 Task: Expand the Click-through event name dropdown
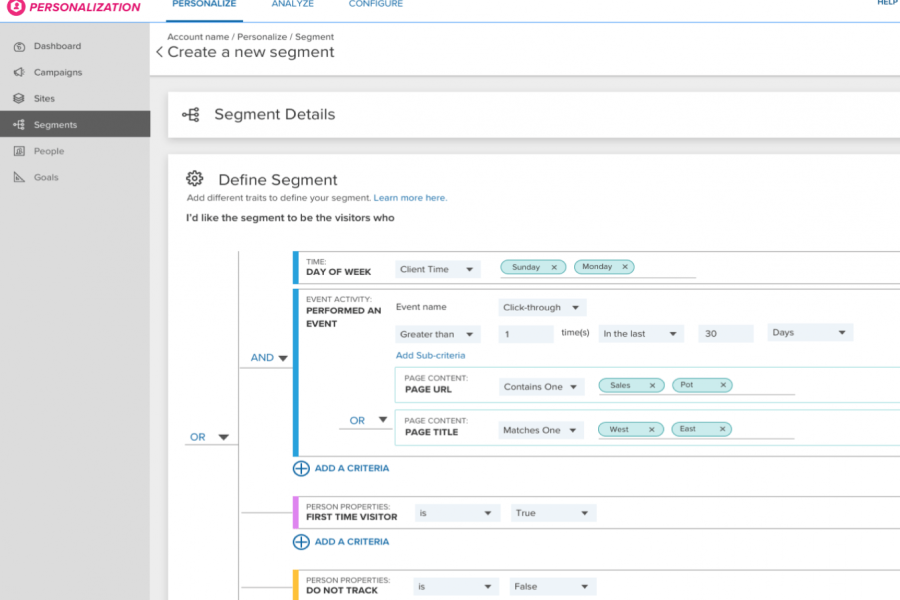click(542, 308)
